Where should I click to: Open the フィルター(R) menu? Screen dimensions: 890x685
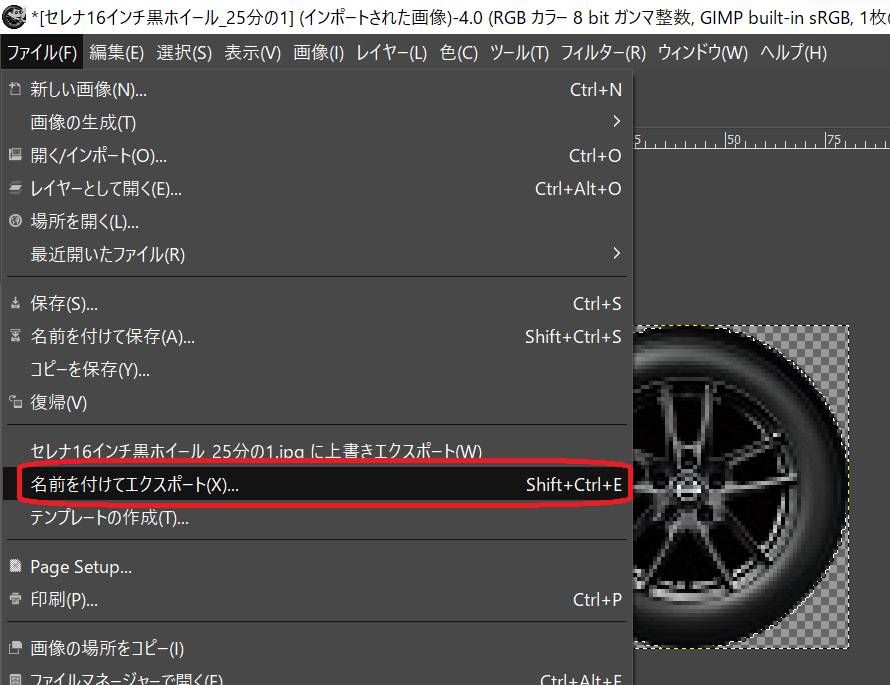[x=603, y=52]
